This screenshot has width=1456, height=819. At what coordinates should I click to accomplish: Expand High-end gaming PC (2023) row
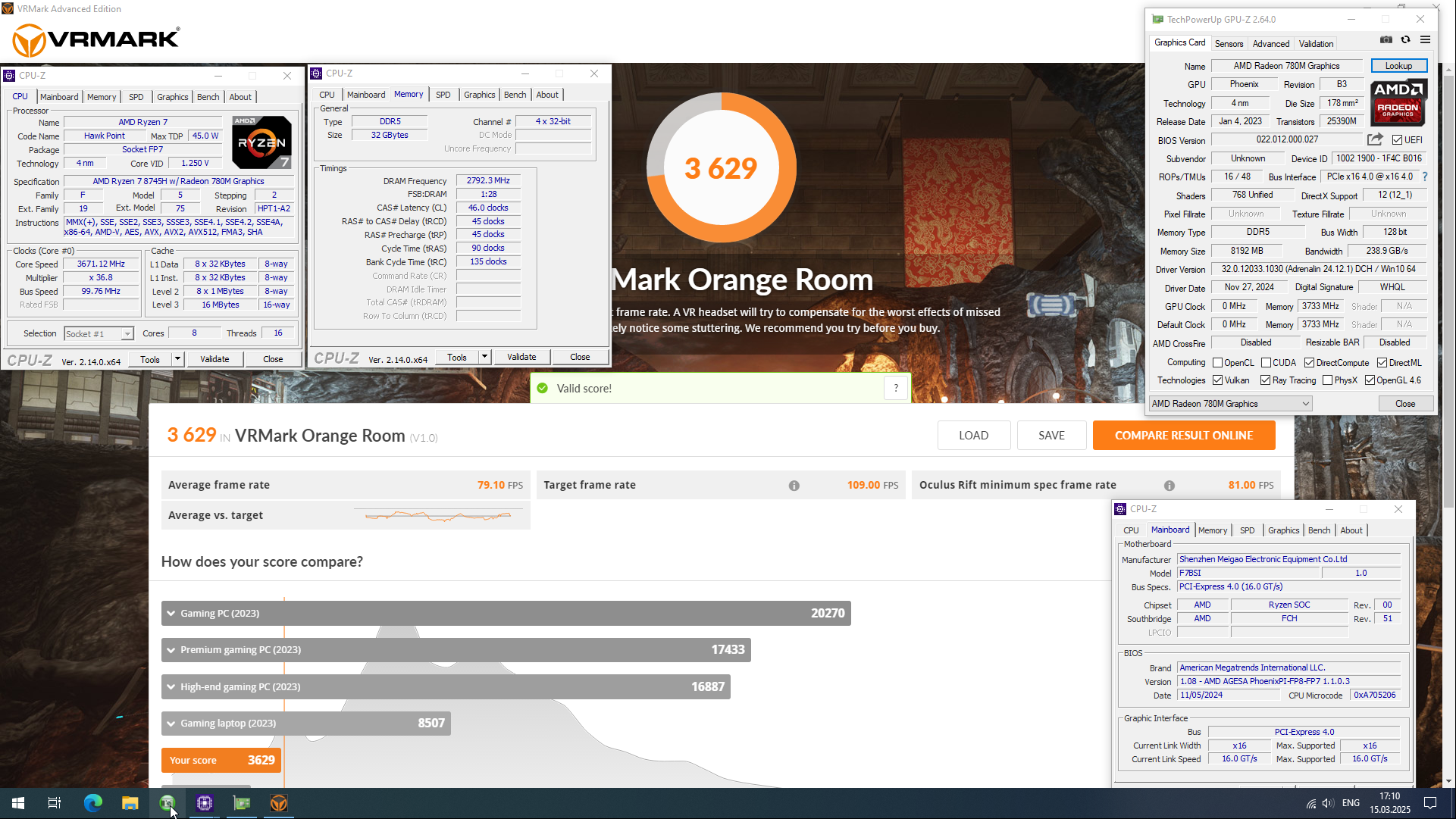point(446,686)
